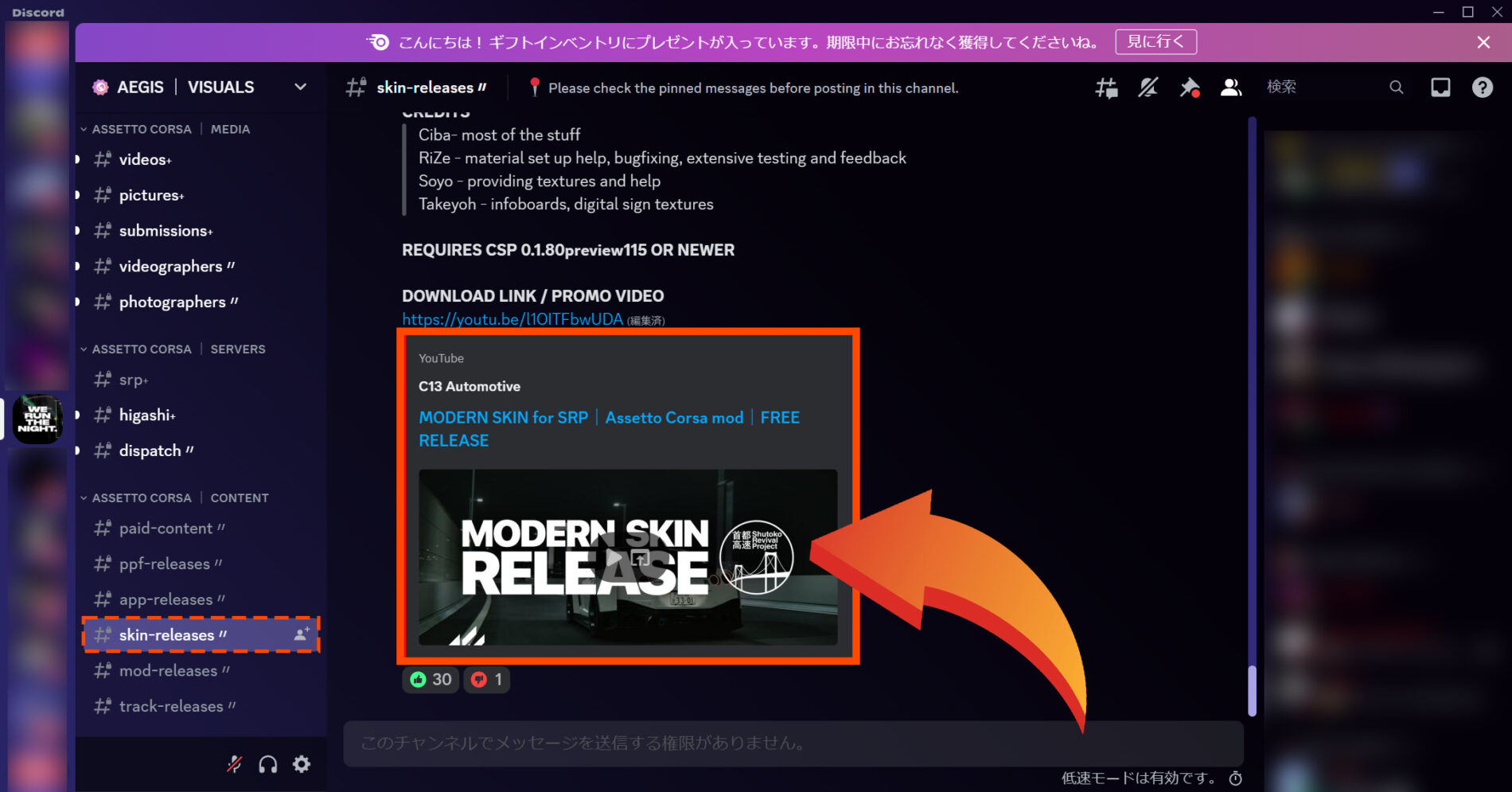Open the submissions+ channel
The width and height of the screenshot is (1512, 792).
pos(201,231)
